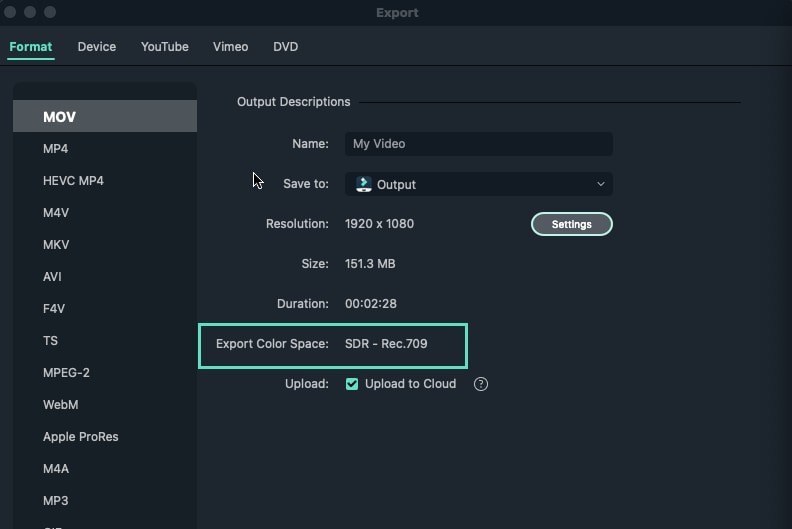The width and height of the screenshot is (792, 529).
Task: Select MOV format in the list
Action: point(105,117)
